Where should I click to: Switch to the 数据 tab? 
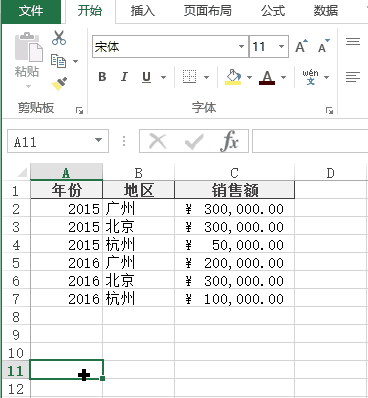pyautogui.click(x=326, y=11)
